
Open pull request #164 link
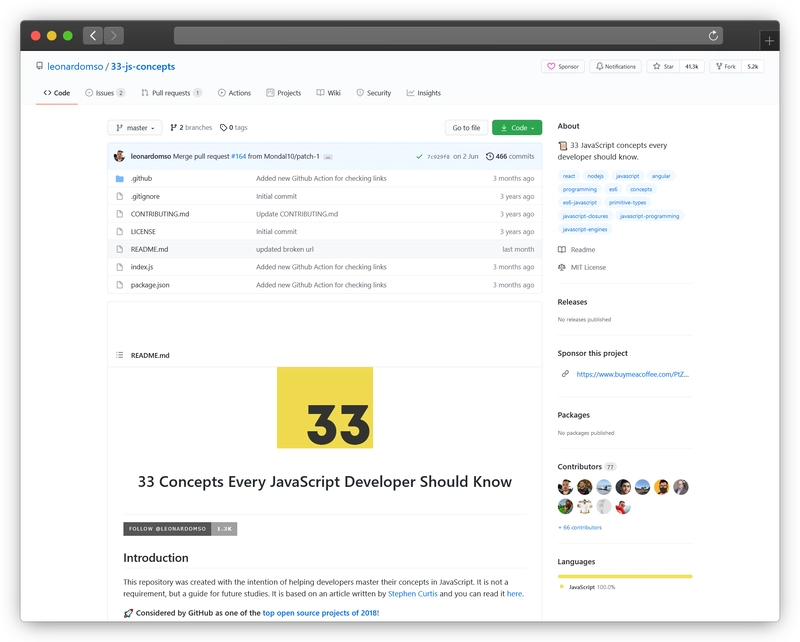tap(239, 156)
